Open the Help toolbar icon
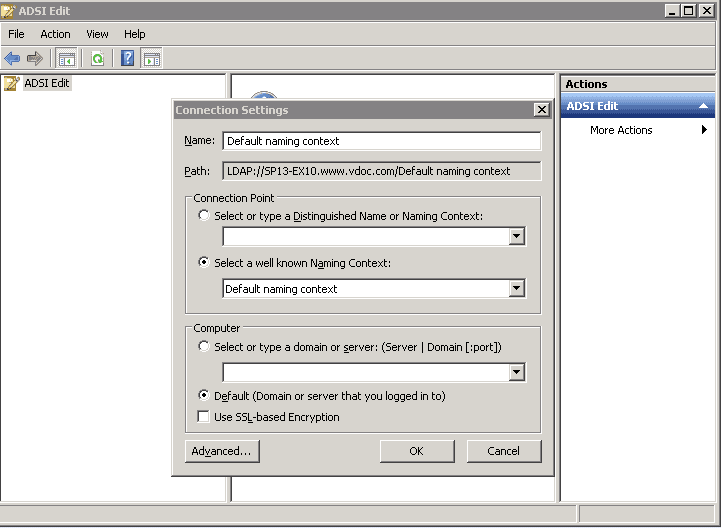 [x=127, y=58]
